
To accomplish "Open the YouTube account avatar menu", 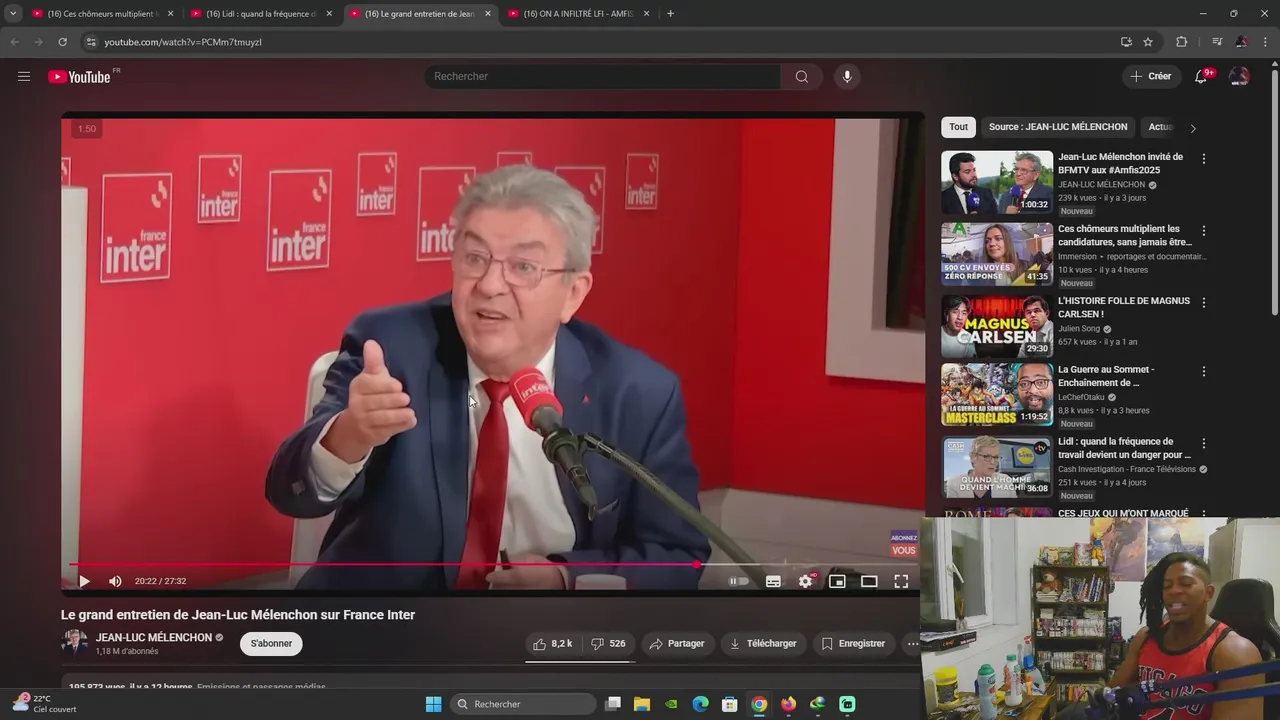I will (x=1239, y=77).
